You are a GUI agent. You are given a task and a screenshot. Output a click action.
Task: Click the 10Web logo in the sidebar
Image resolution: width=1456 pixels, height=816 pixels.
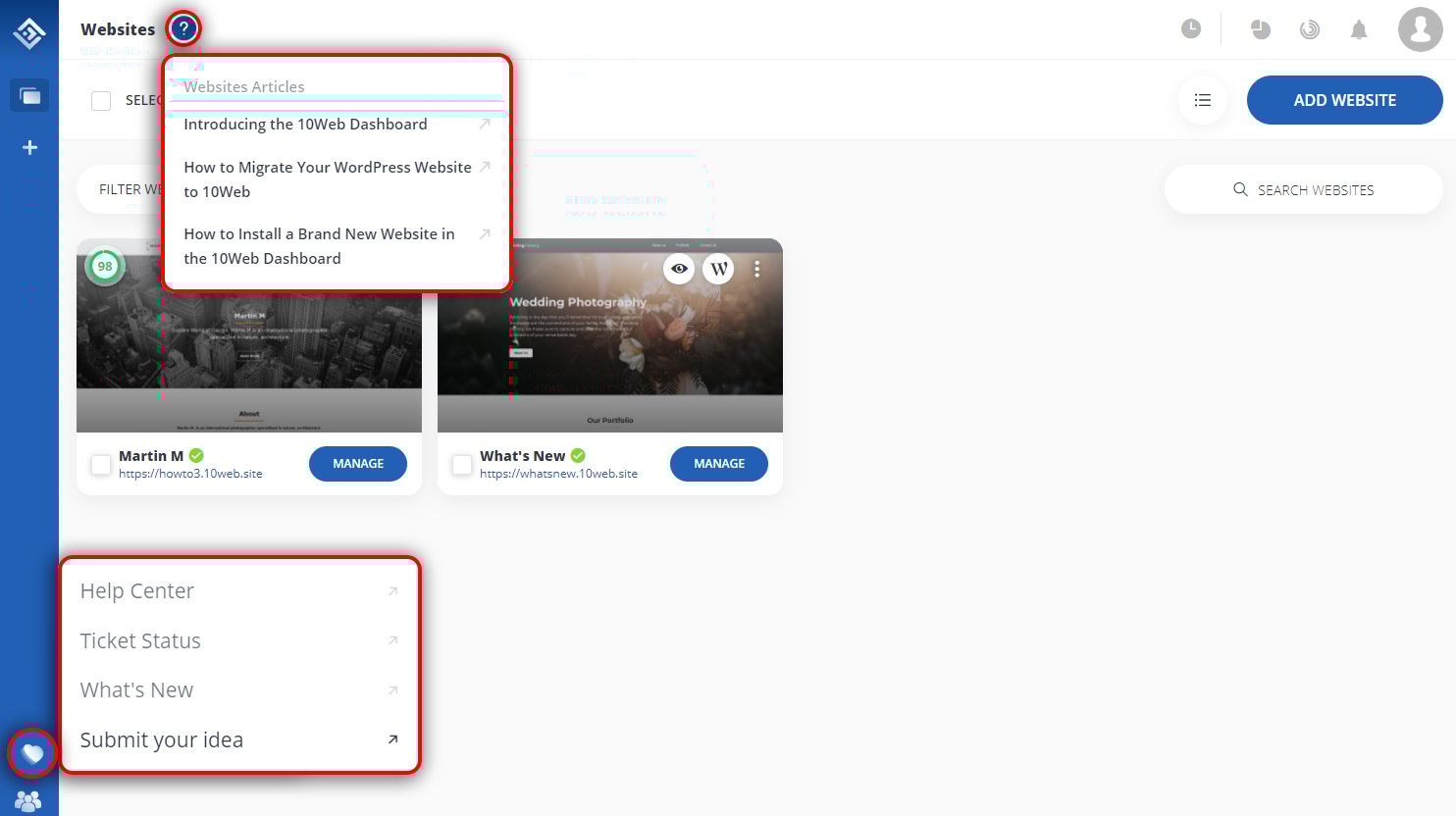pyautogui.click(x=28, y=32)
